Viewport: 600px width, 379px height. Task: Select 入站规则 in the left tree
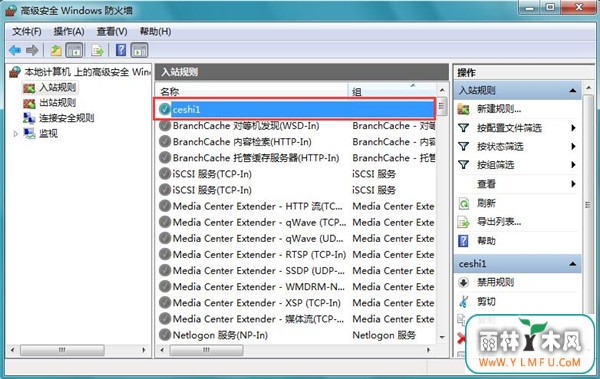[57, 87]
